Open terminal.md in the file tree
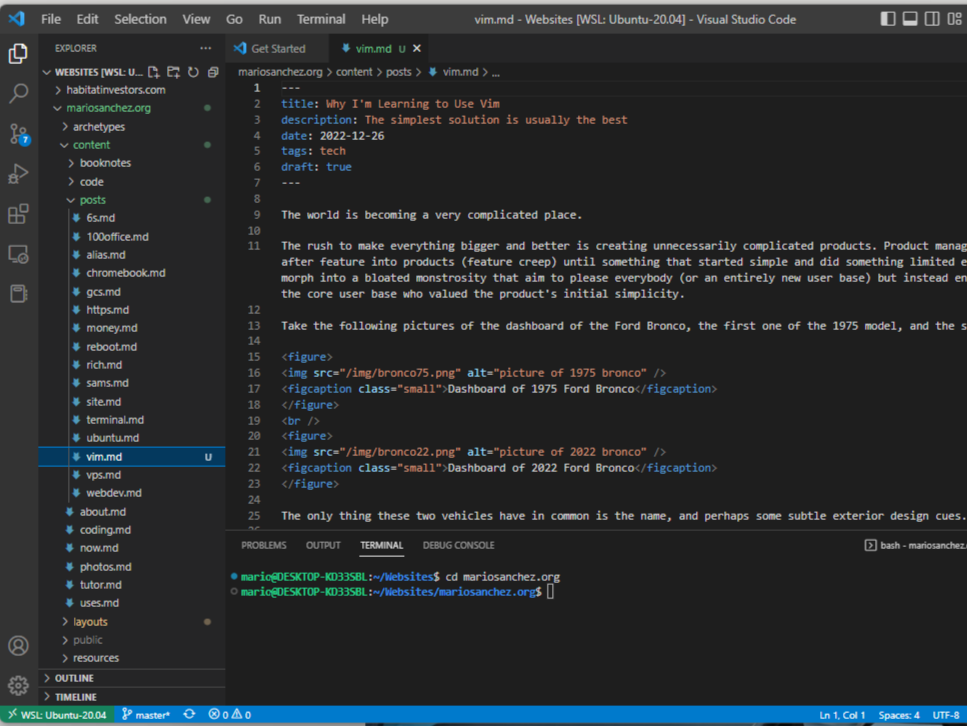 click(x=133, y=419)
